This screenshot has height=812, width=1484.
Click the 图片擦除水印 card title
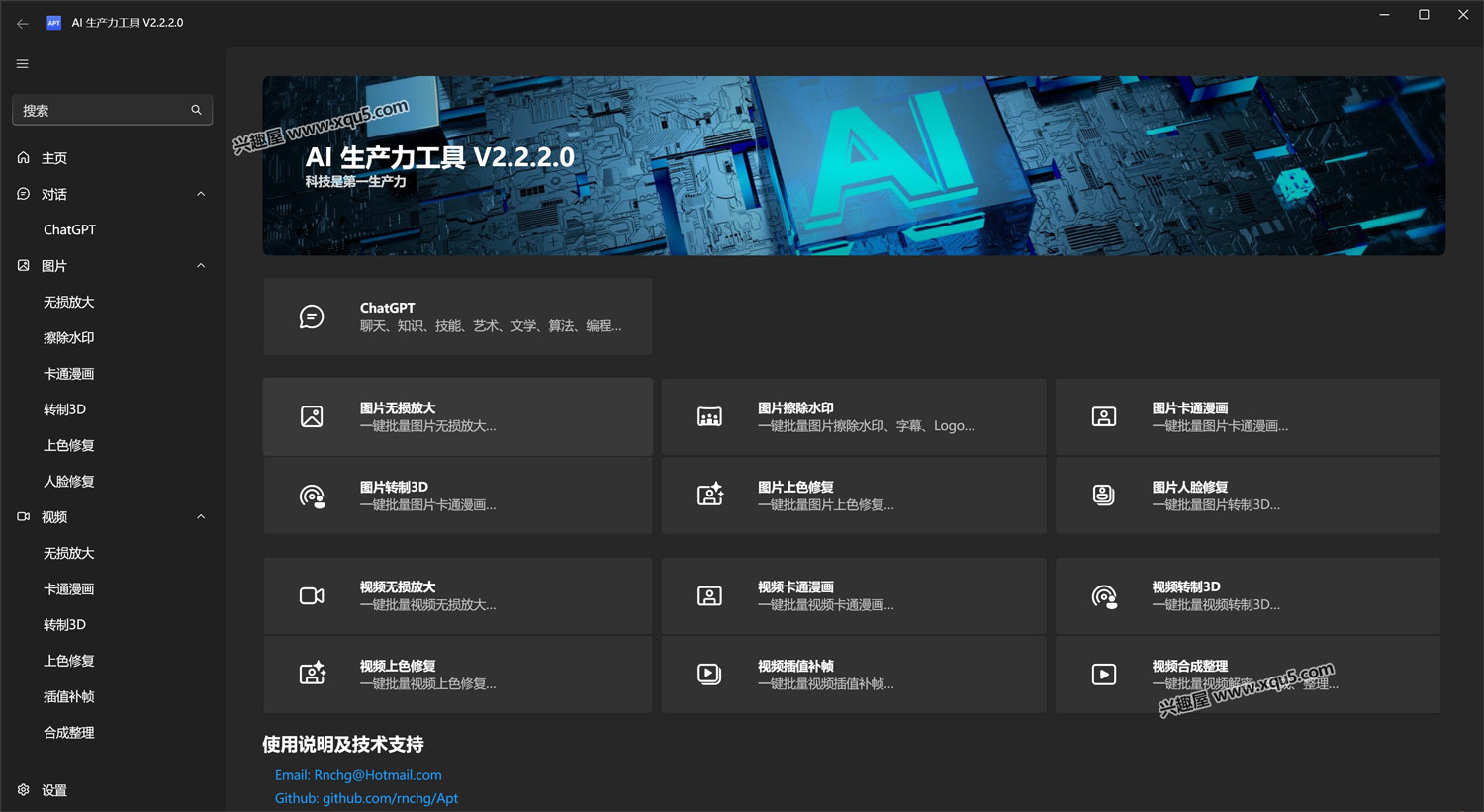coord(795,407)
